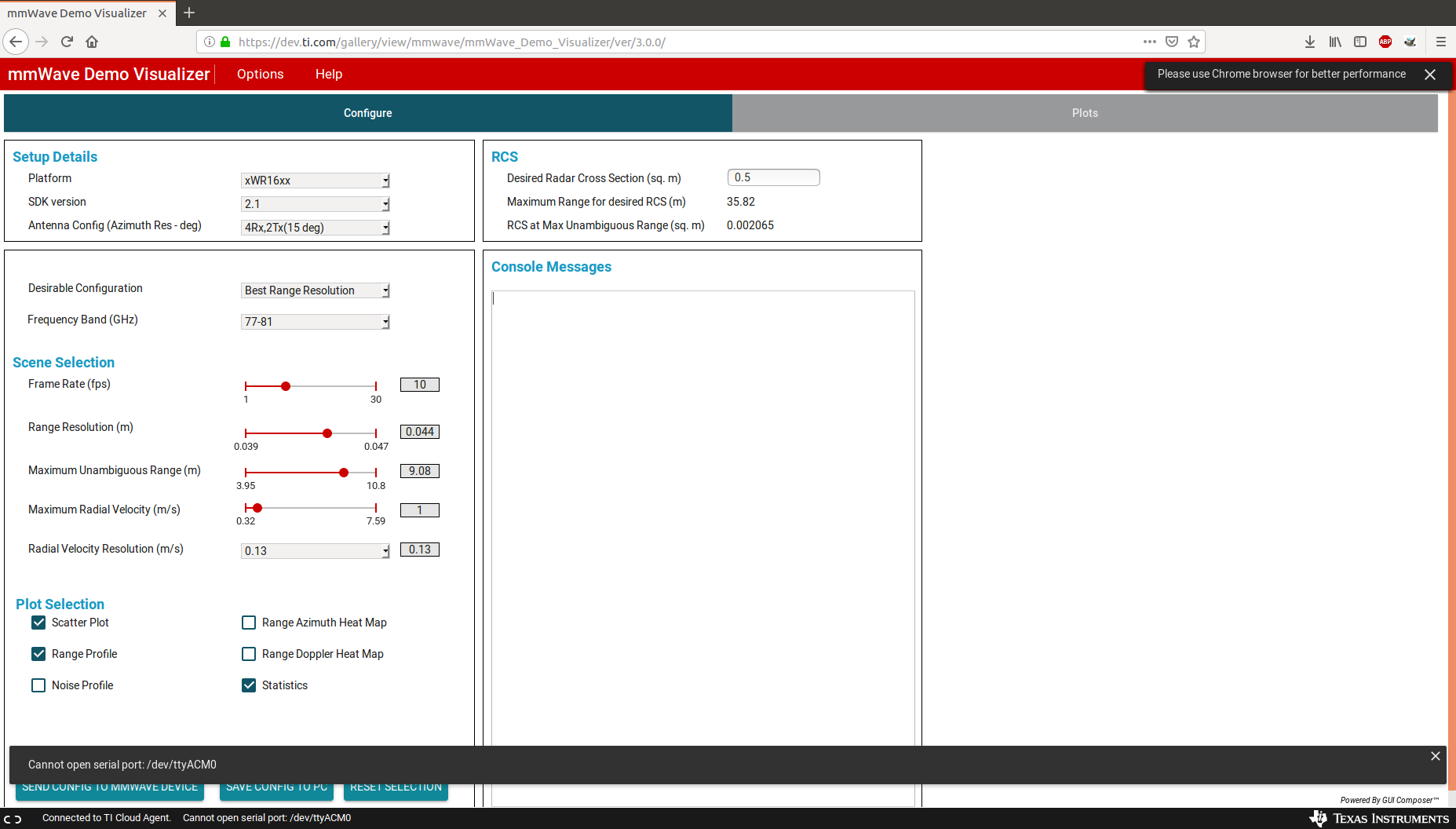Bookmark this page with the star icon
1456x829 pixels.
point(1194,42)
